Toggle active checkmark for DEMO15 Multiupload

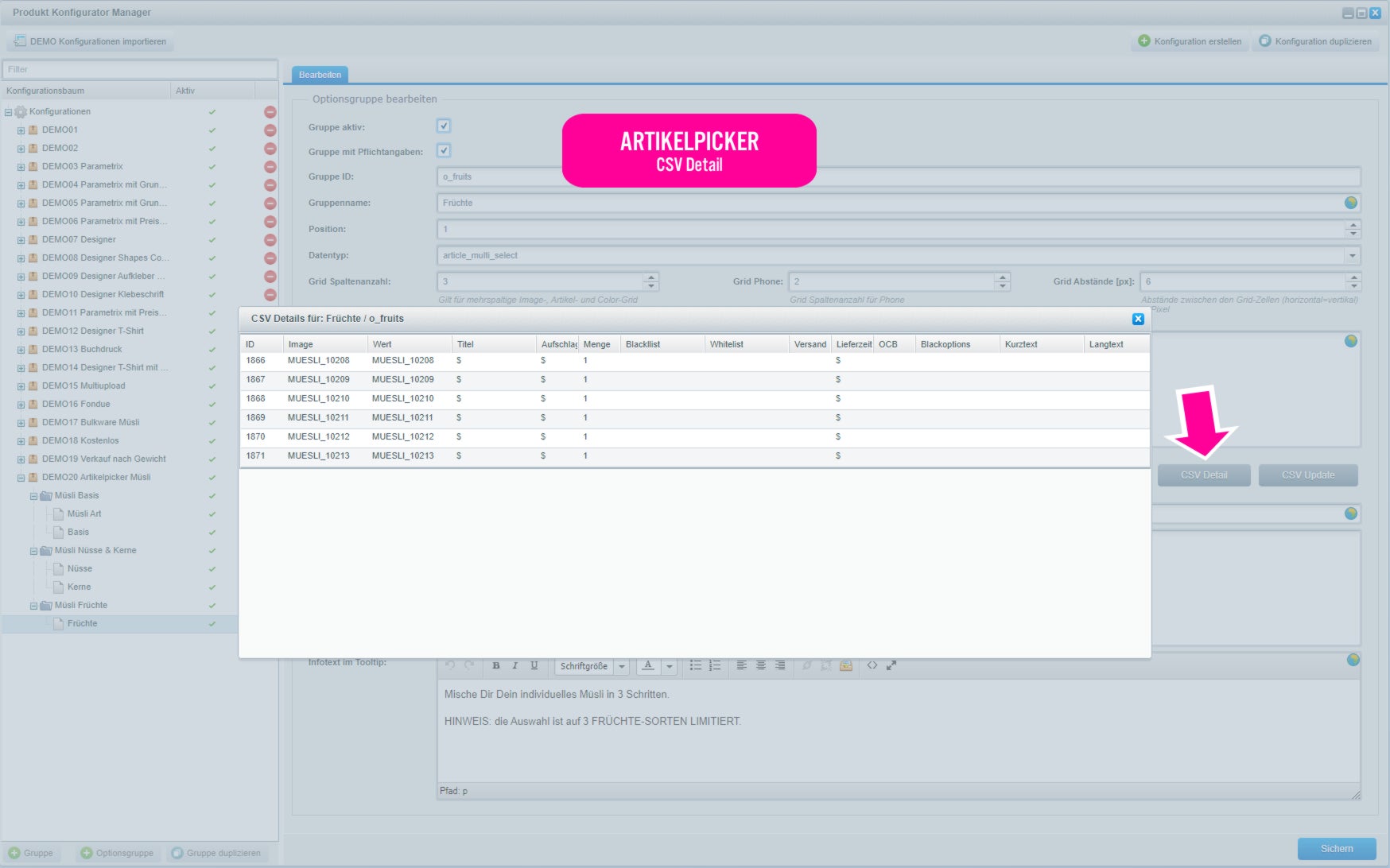pyautogui.click(x=212, y=386)
